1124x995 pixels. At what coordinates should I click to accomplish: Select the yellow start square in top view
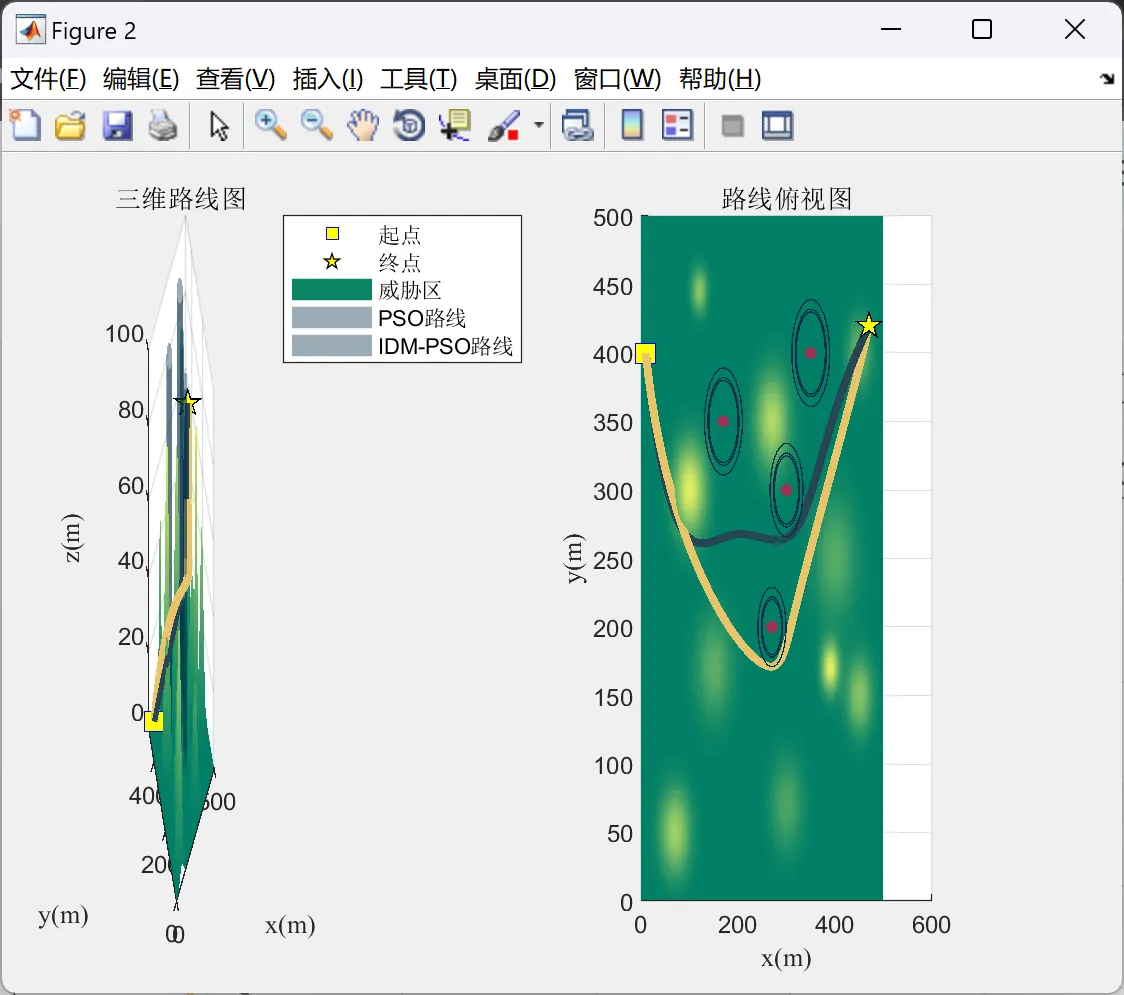(x=646, y=353)
